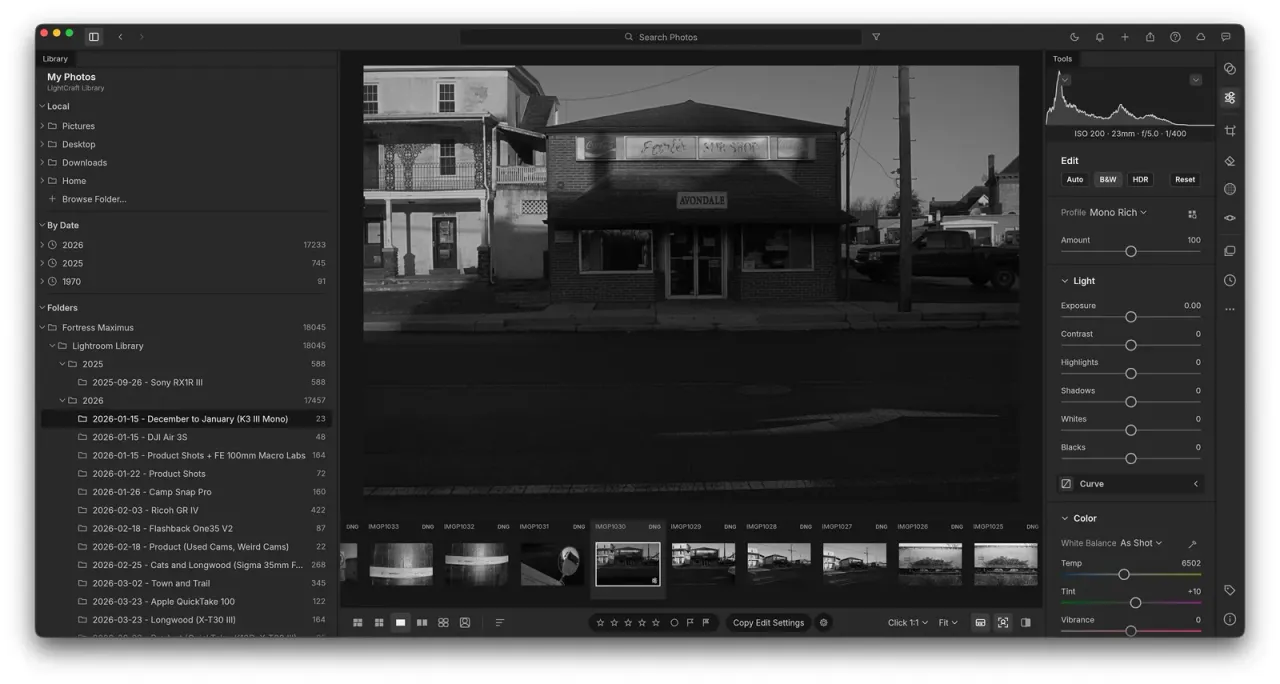The image size is (1280, 684).
Task: Click the Temp slider handle
Action: pos(1124,575)
